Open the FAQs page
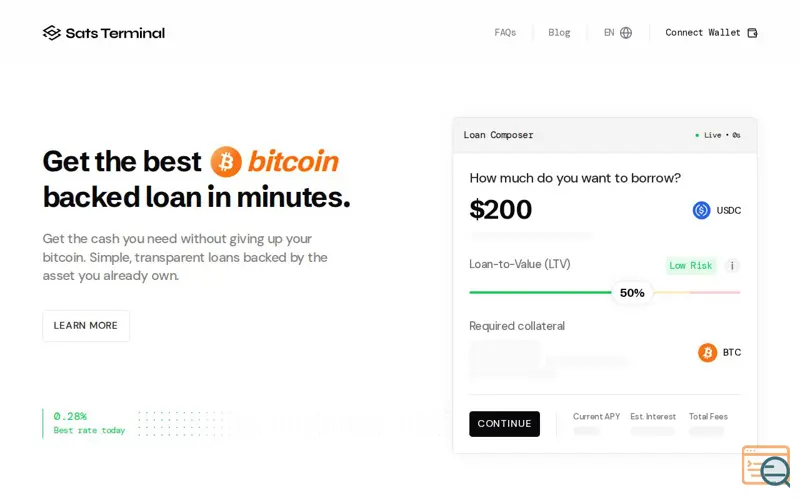Screen dimensions: 800x500 (505, 33)
